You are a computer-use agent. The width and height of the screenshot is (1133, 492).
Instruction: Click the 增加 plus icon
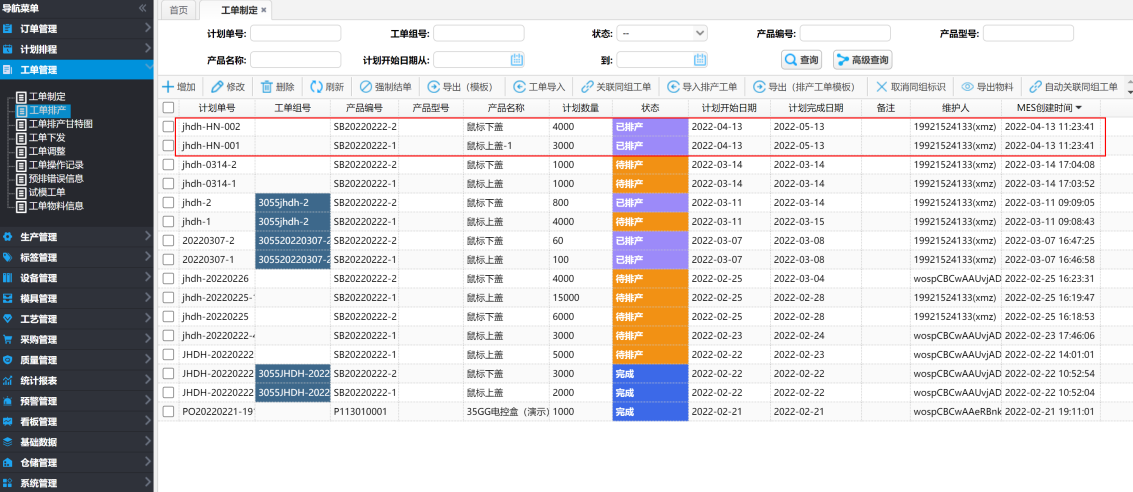tap(167, 87)
